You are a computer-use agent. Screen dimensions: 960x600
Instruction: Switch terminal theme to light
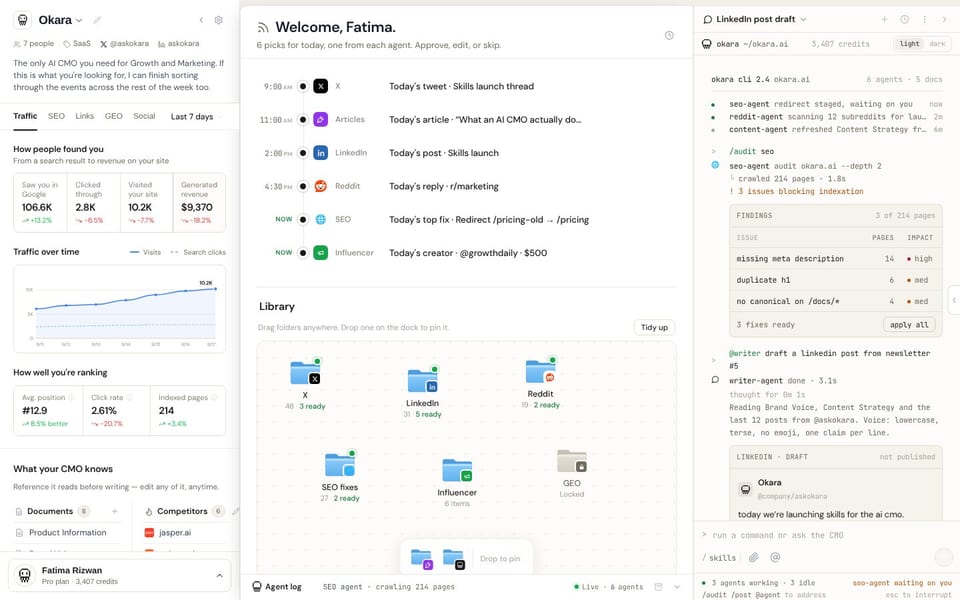click(x=909, y=44)
